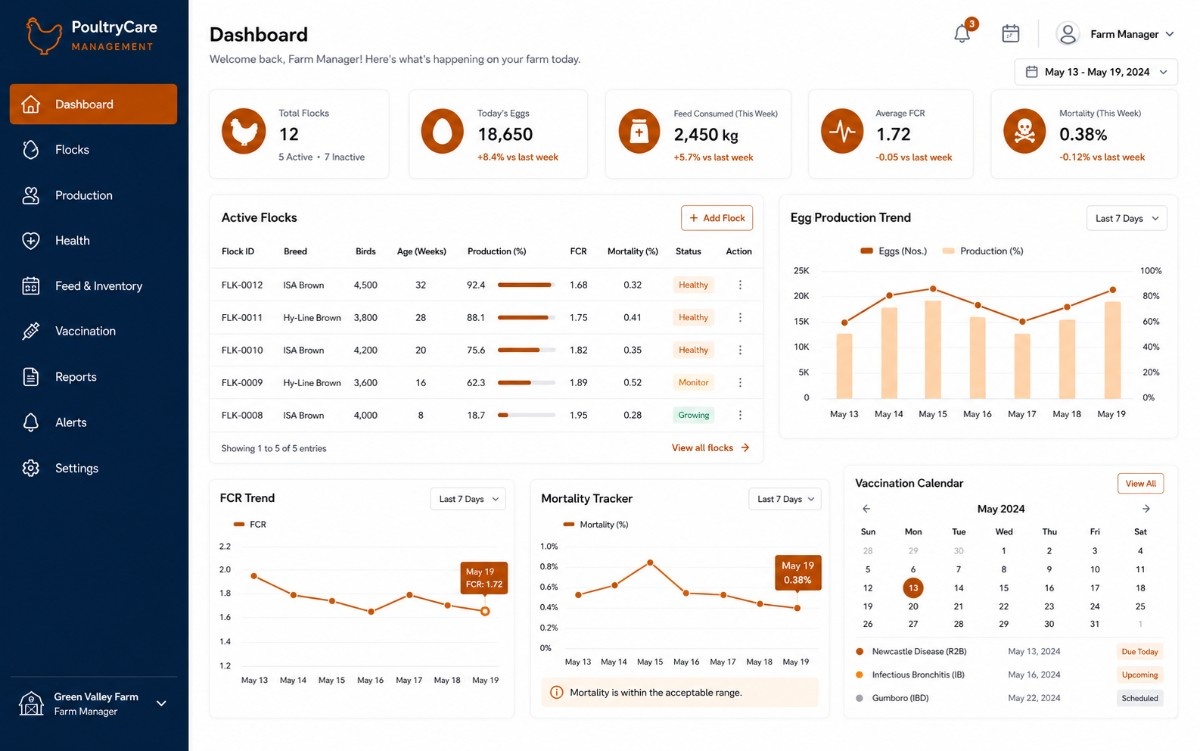
Task: Toggle Production (%) legend series
Action: [x=983, y=251]
